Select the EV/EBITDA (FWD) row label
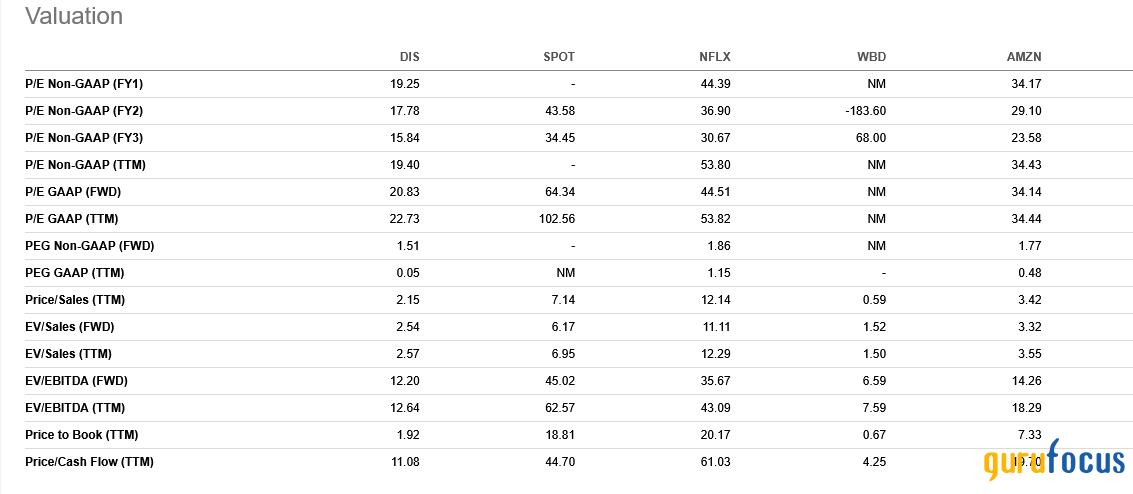The width and height of the screenshot is (1133, 494). pos(77,381)
